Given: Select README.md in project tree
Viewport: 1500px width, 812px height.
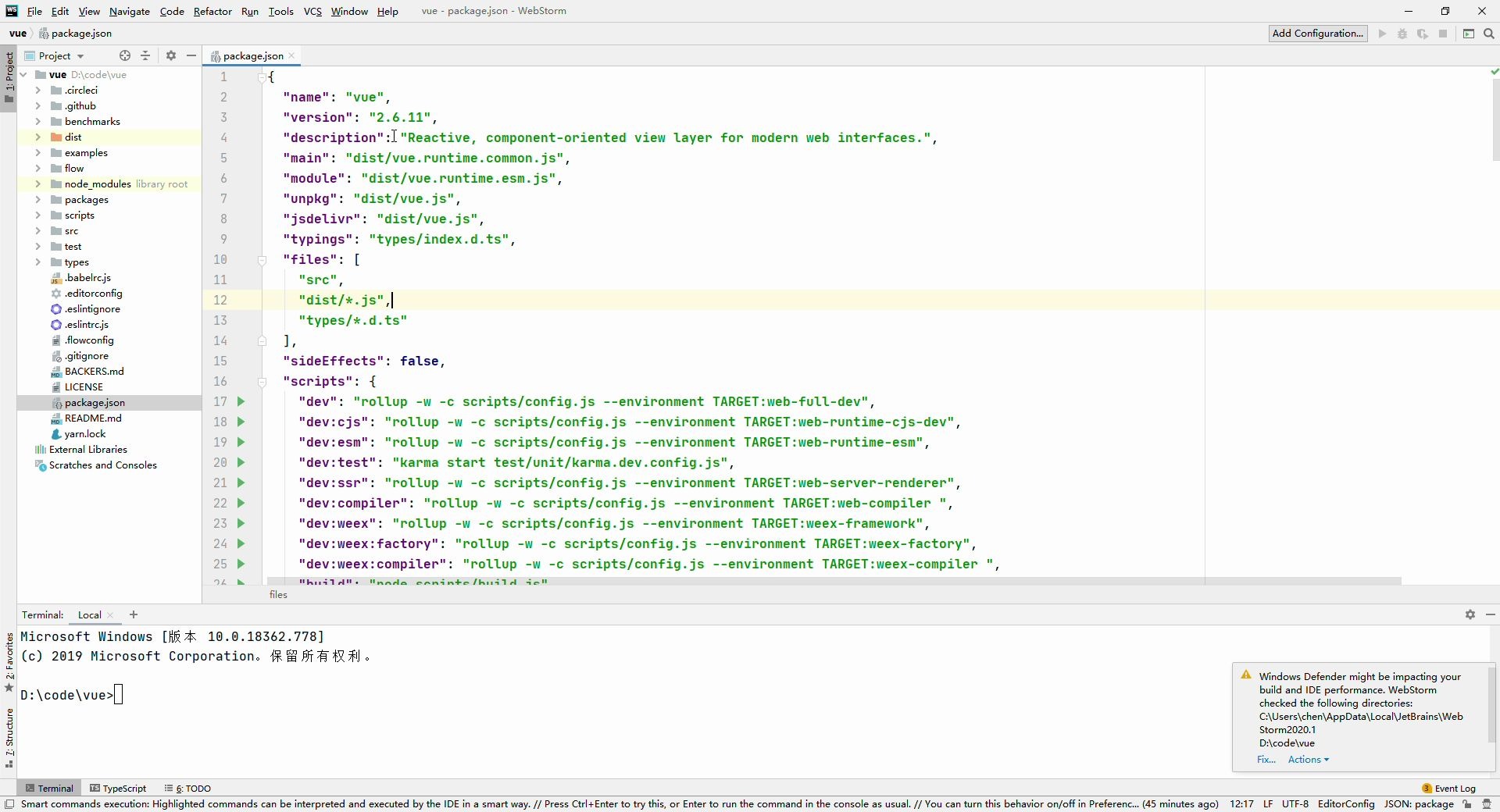Looking at the screenshot, I should point(92,418).
